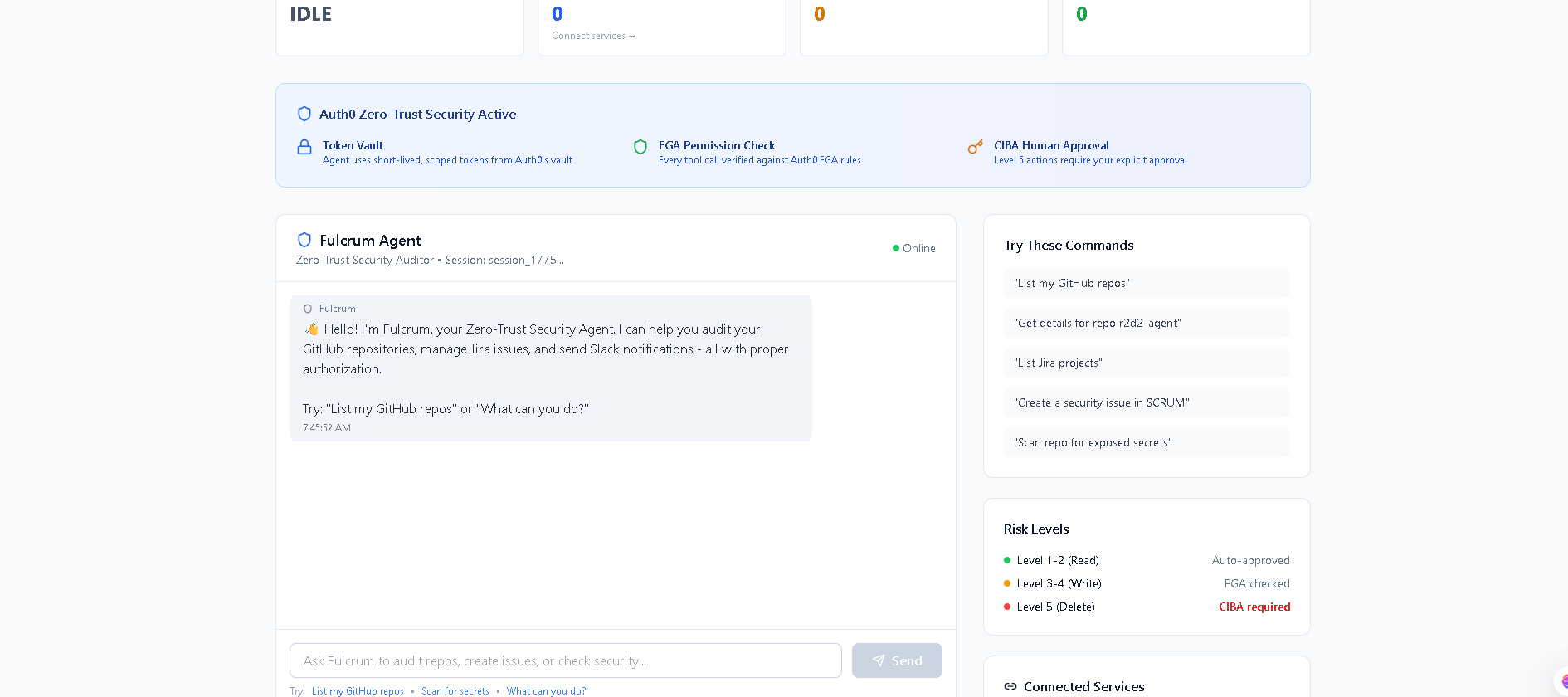Click the Try These Commands heading
1568x697 pixels.
1069,246
